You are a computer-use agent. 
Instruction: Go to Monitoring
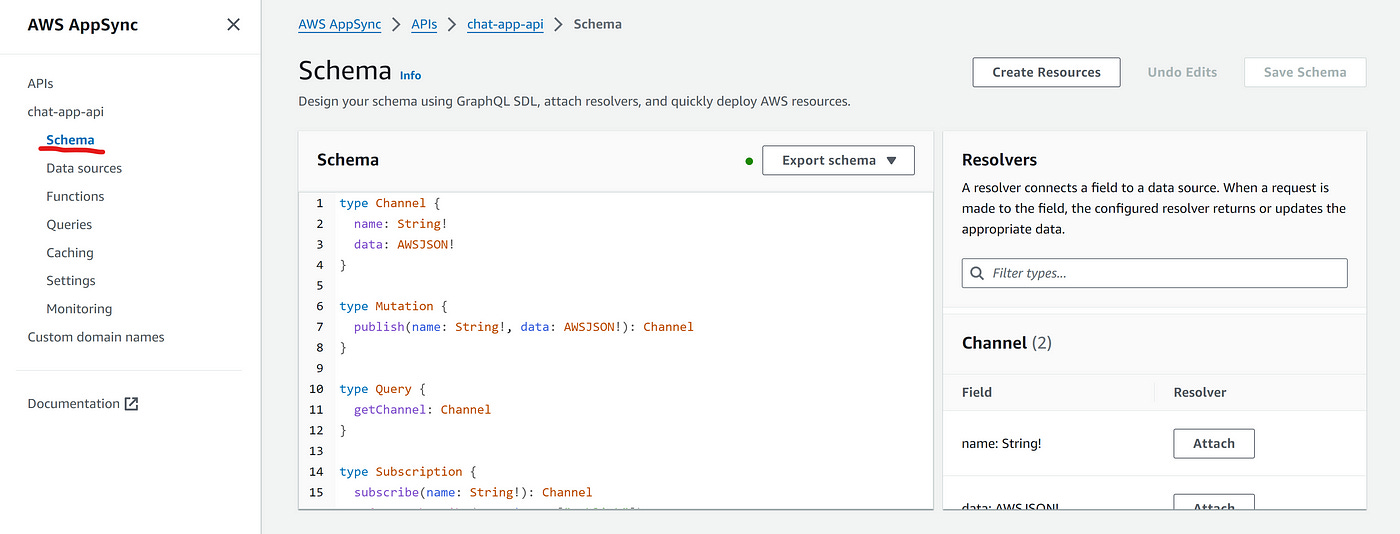point(79,309)
